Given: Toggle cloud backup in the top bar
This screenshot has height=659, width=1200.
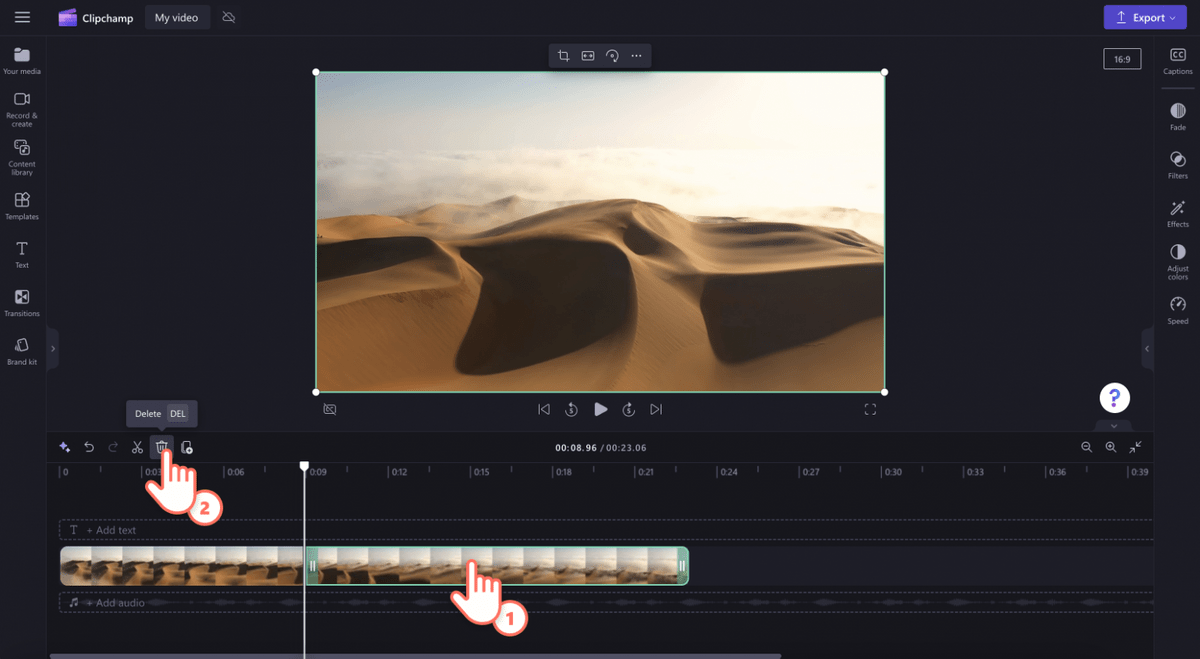Looking at the screenshot, I should tap(228, 17).
